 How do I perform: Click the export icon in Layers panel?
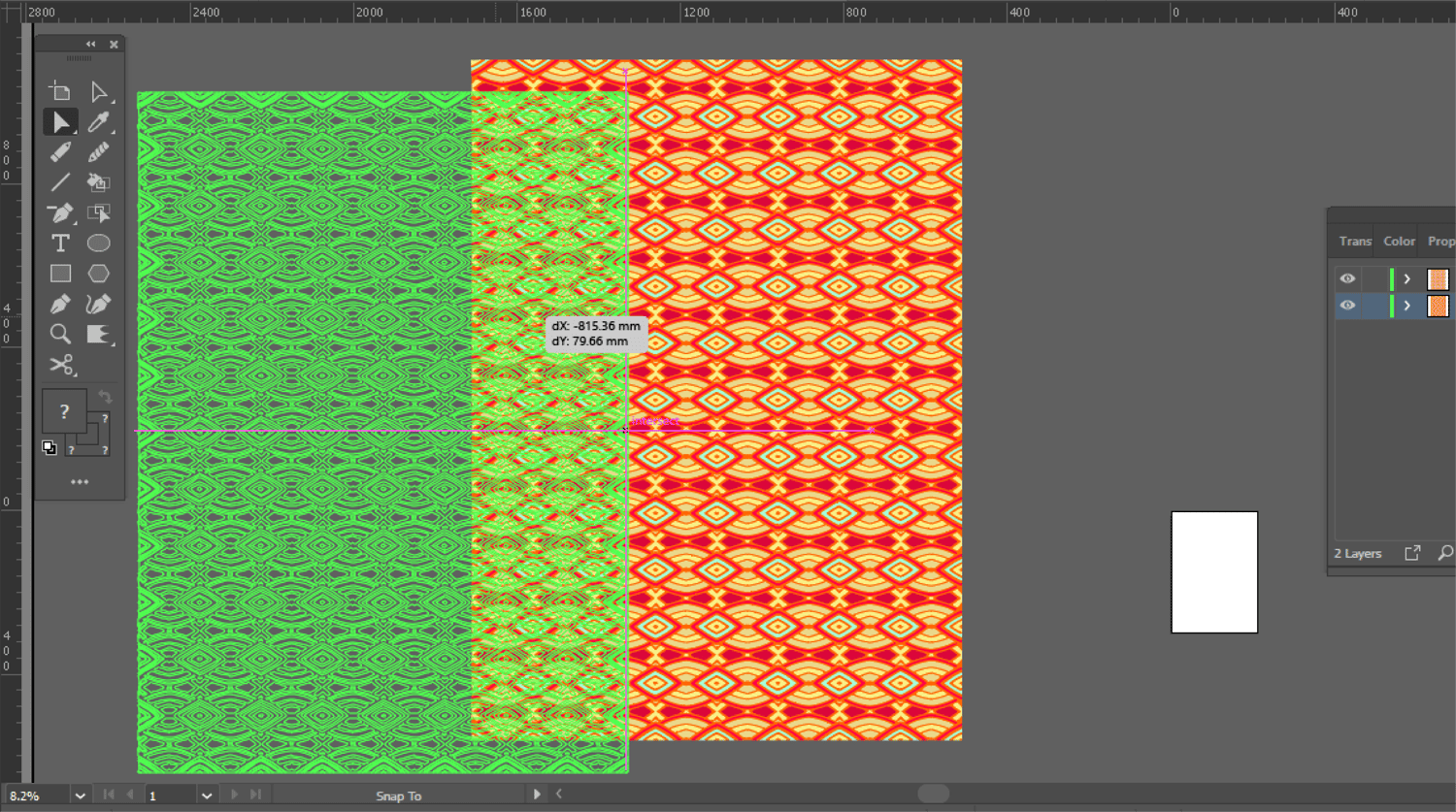pos(1412,553)
